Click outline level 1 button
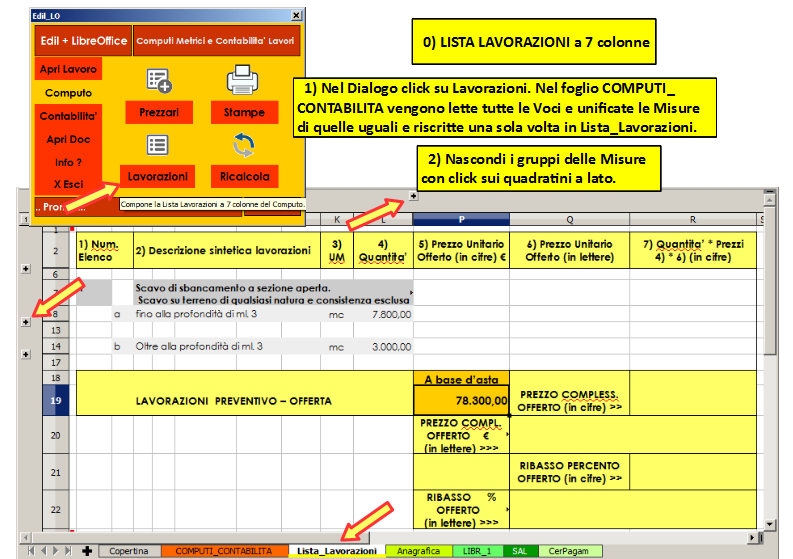The height and width of the screenshot is (559, 793). click(25, 220)
